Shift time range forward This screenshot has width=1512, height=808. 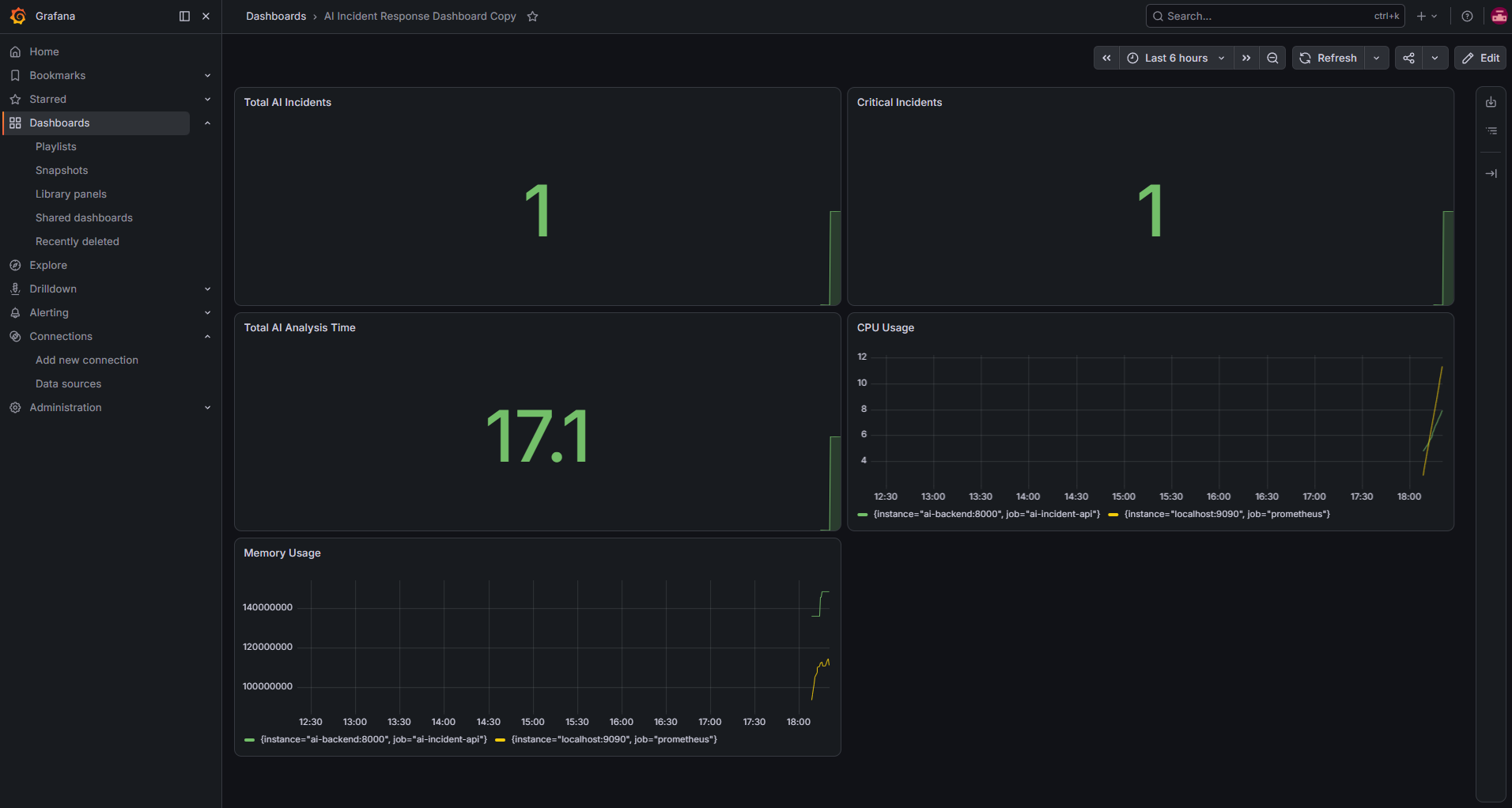pyautogui.click(x=1246, y=58)
